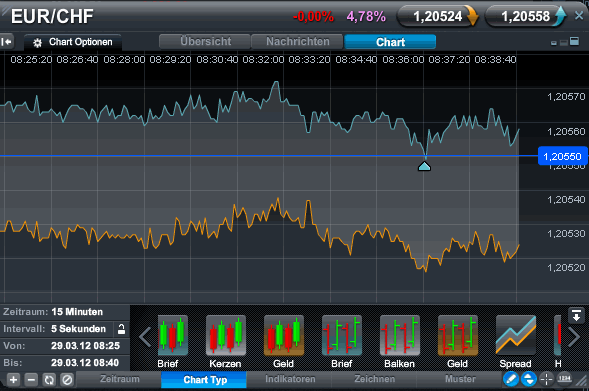Click the Bis date 29.03.12 08:40

pyautogui.click(x=85, y=362)
